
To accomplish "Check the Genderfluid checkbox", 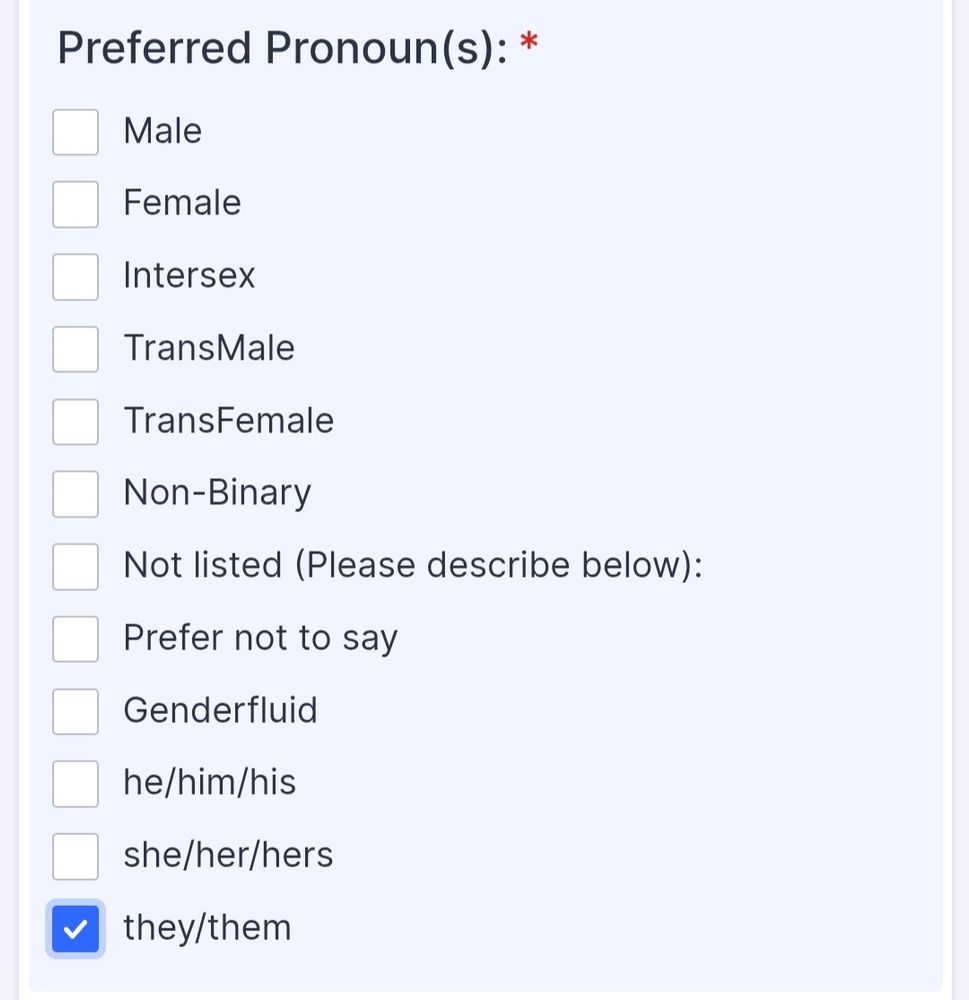I will [75, 711].
